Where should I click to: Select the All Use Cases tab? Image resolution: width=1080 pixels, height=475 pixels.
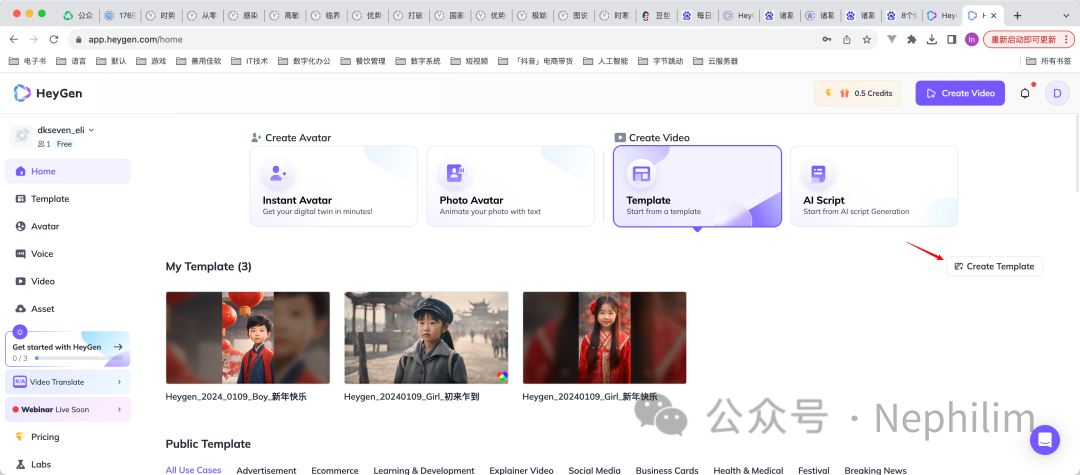pyautogui.click(x=194, y=470)
